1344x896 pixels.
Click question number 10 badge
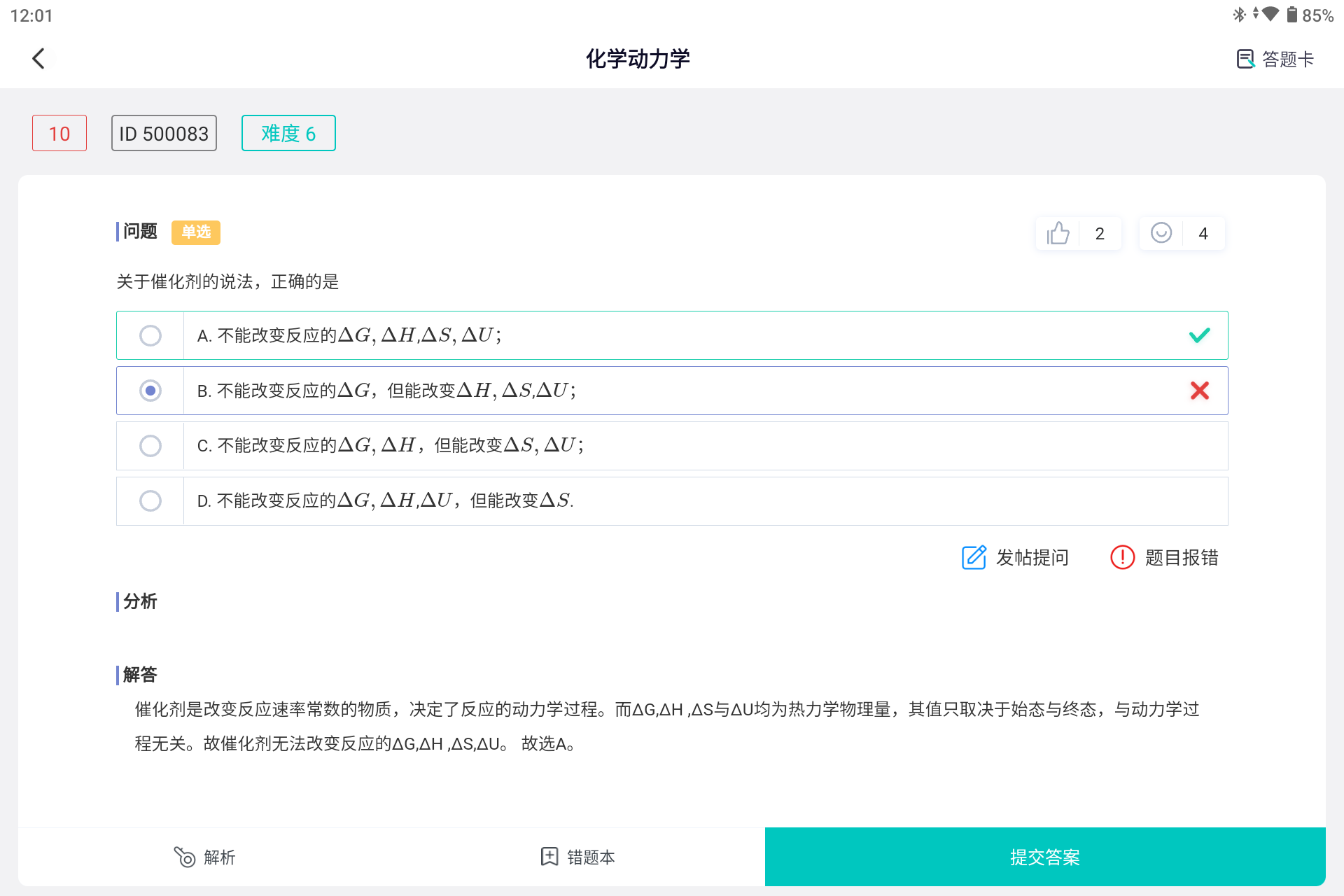pos(59,133)
